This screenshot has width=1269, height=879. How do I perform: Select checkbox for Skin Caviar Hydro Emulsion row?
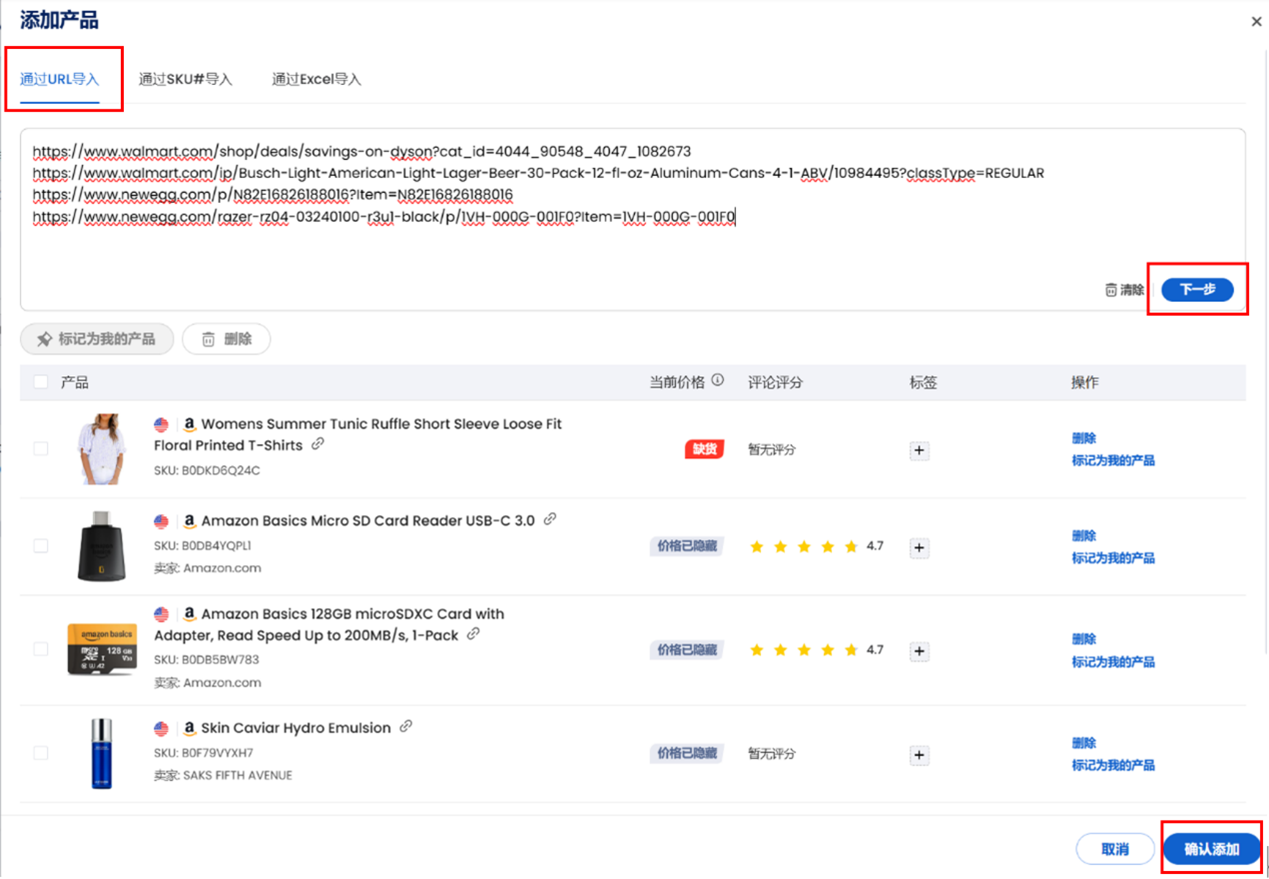[41, 753]
